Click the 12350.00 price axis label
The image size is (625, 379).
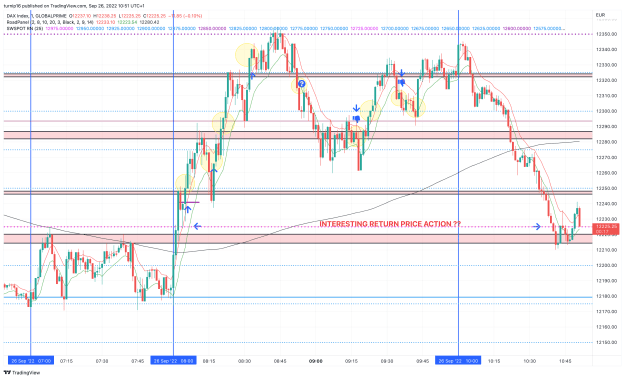click(606, 34)
